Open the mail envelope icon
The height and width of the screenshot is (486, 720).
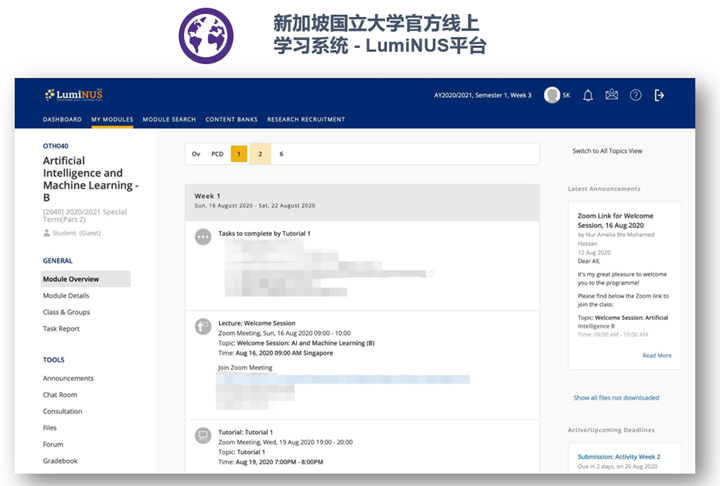tap(612, 95)
